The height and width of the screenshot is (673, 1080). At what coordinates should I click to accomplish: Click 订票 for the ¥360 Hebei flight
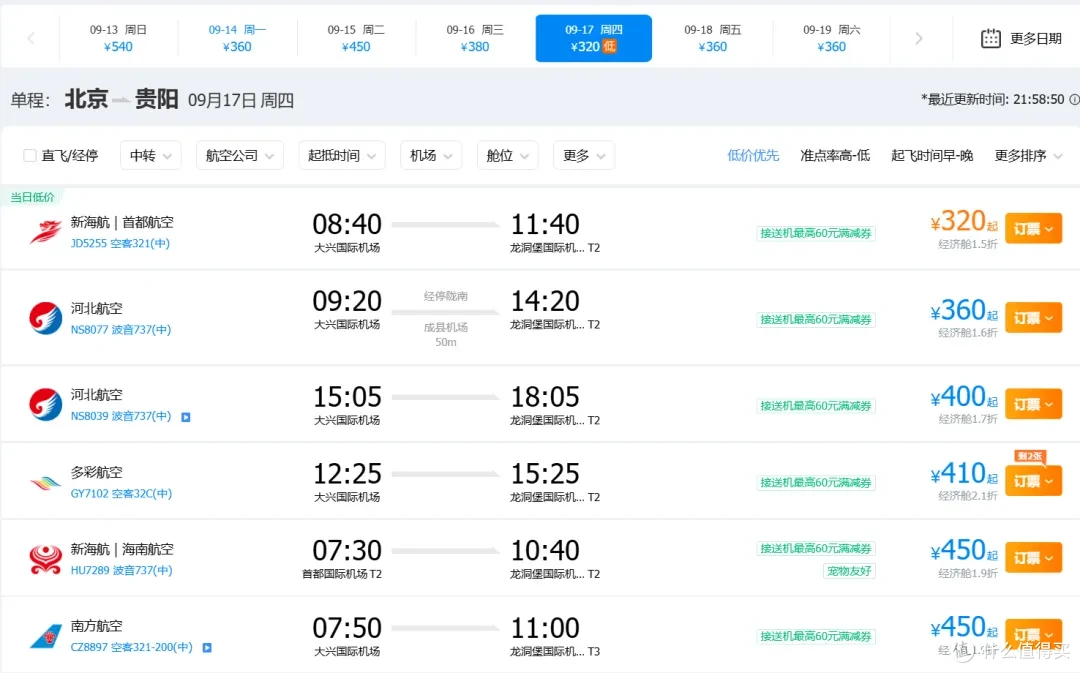[x=1033, y=318]
